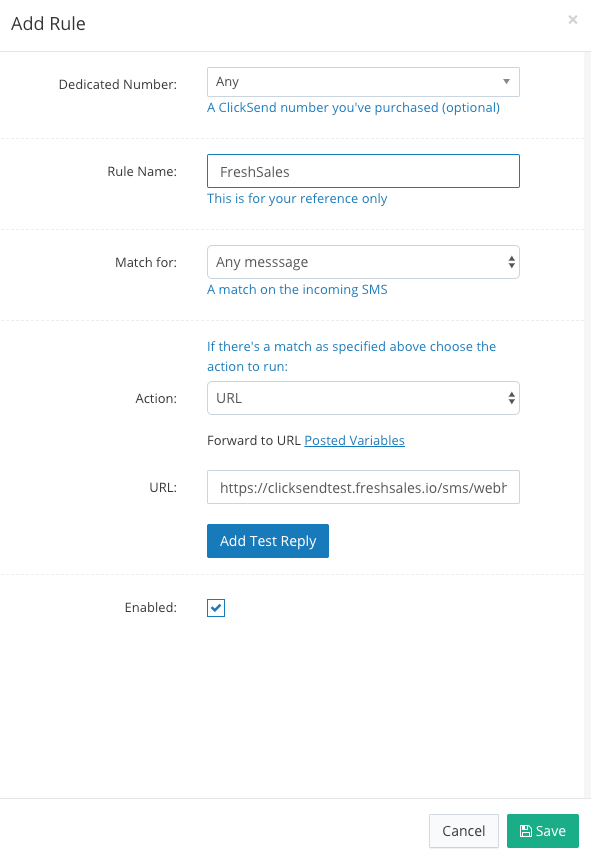Screen dimensions: 591x858
Task: Click into the URL input field
Action: pos(363,487)
